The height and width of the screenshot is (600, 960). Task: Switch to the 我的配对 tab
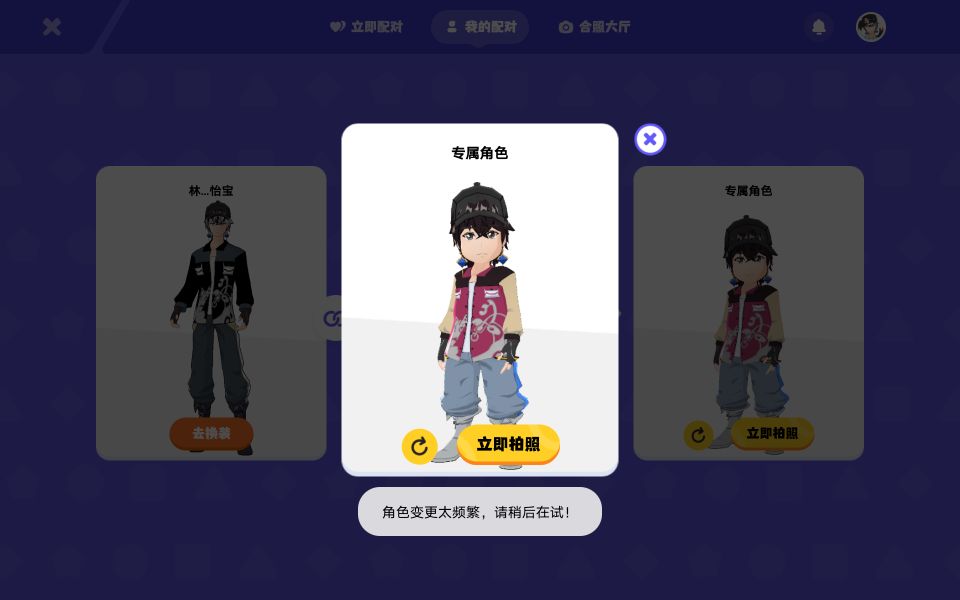click(x=480, y=27)
